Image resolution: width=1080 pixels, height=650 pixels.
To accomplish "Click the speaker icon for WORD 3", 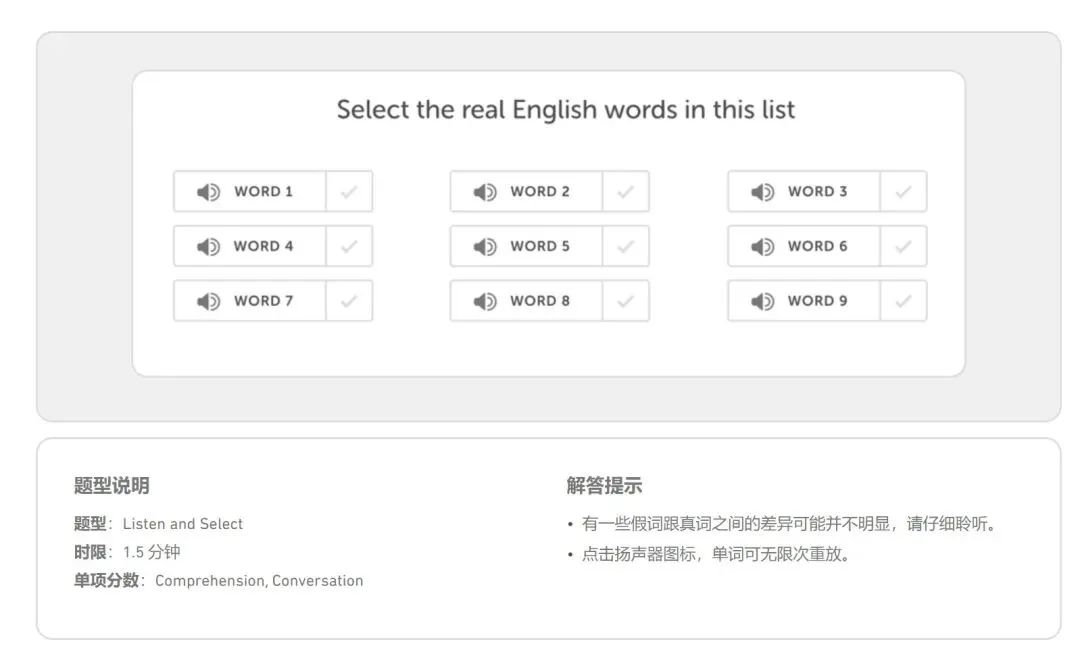I will [x=762, y=192].
